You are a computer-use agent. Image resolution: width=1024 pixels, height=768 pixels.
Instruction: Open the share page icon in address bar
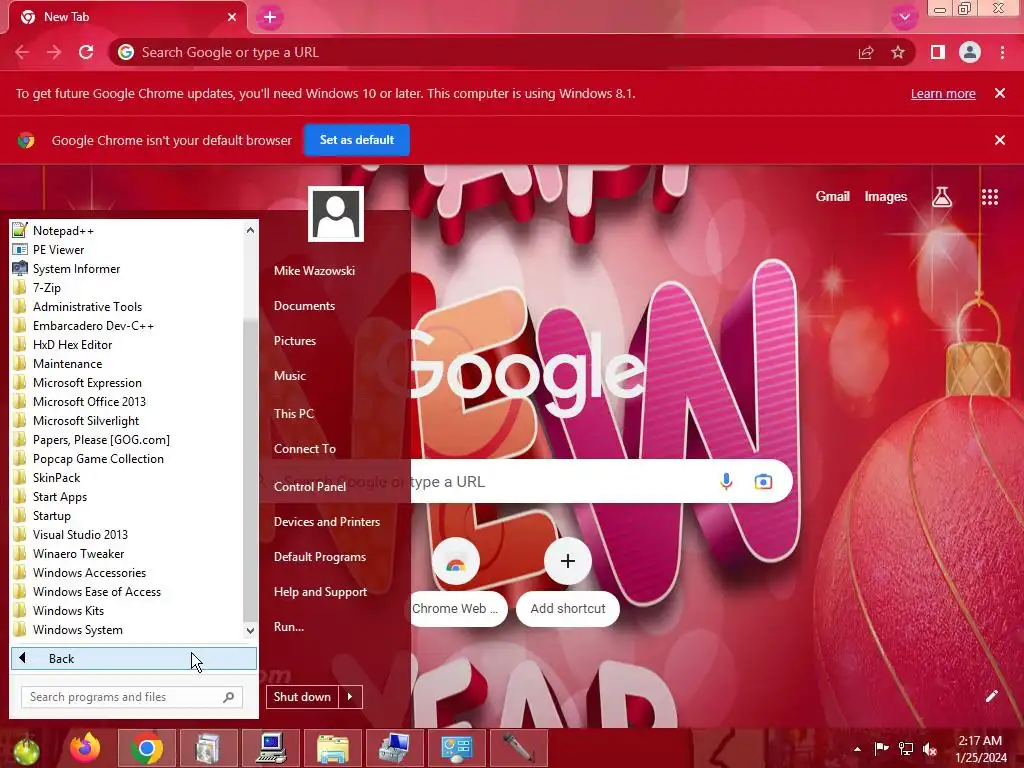tap(866, 52)
